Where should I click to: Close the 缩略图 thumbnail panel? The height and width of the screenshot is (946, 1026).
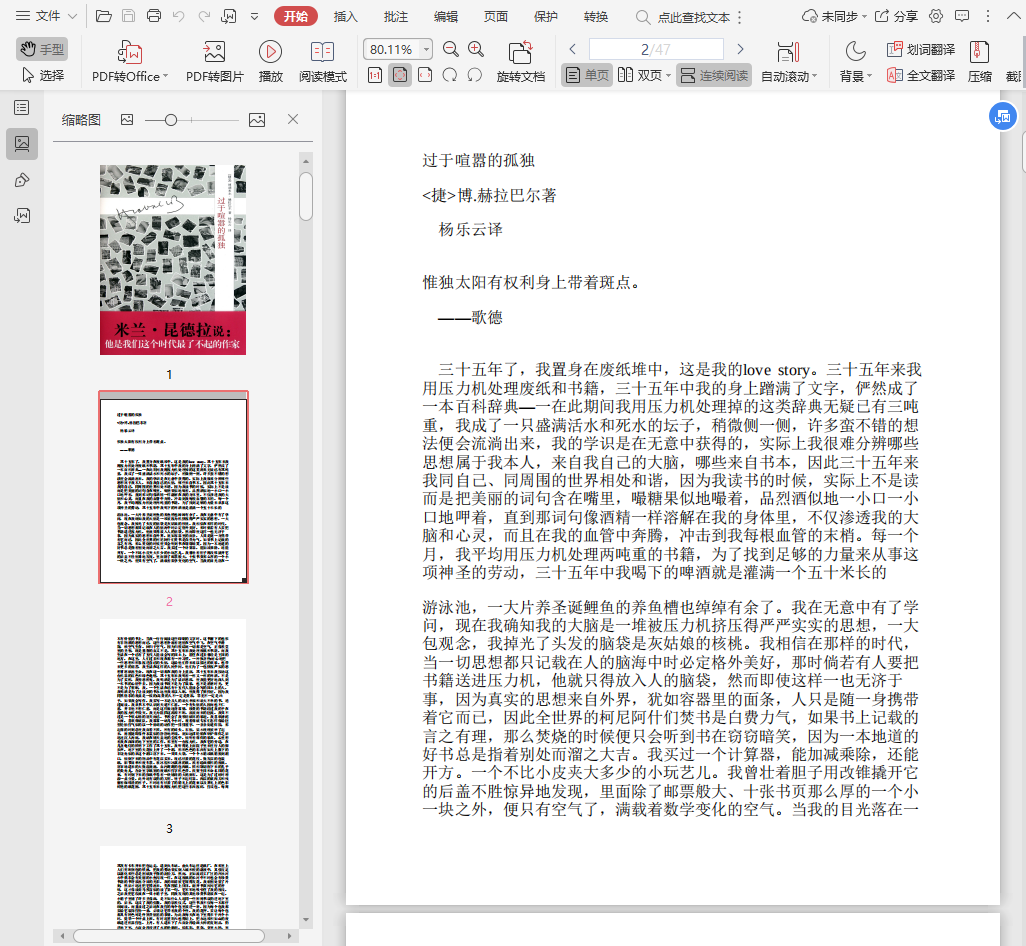pyautogui.click(x=293, y=119)
